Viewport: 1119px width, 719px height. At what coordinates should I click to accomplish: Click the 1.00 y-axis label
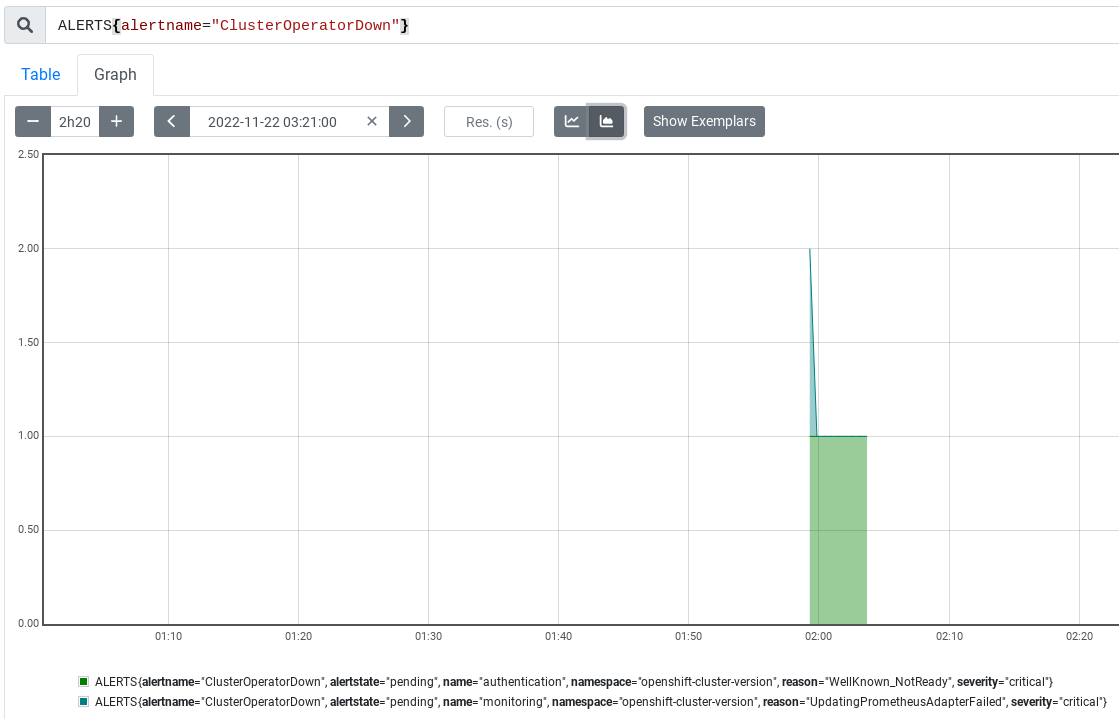coord(29,436)
